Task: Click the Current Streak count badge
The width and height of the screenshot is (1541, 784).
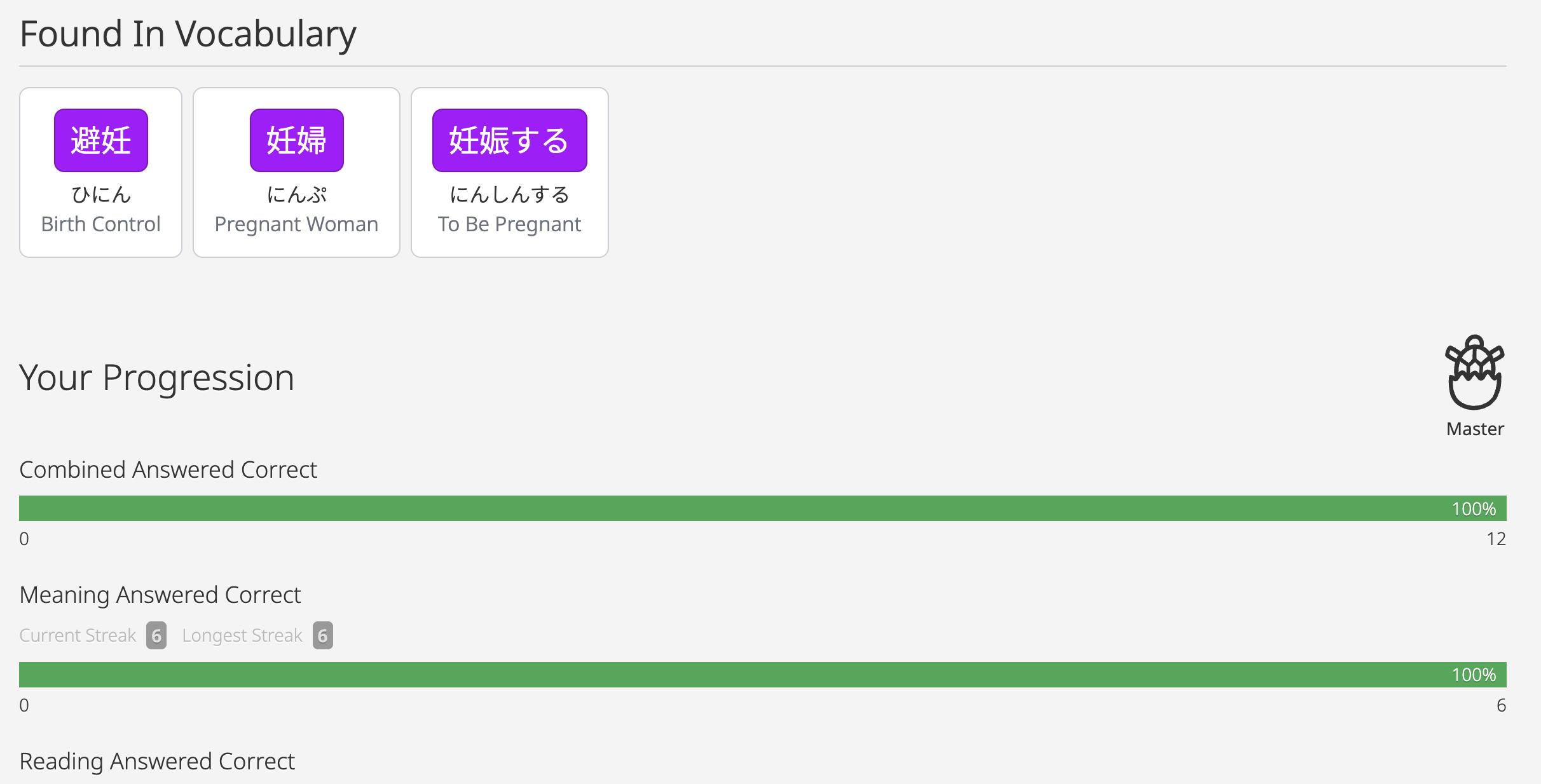Action: pos(156,635)
